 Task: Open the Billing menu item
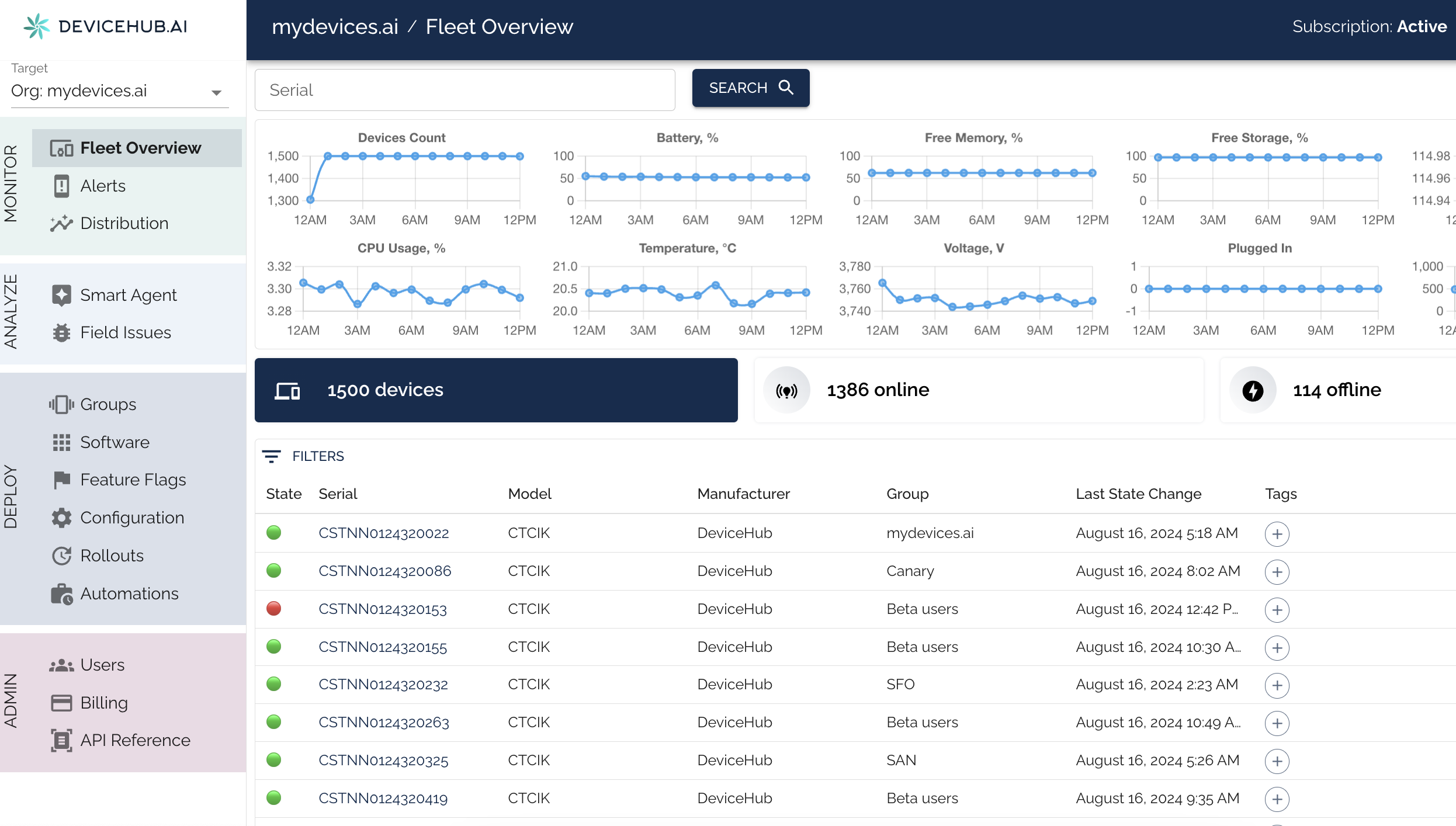point(104,703)
